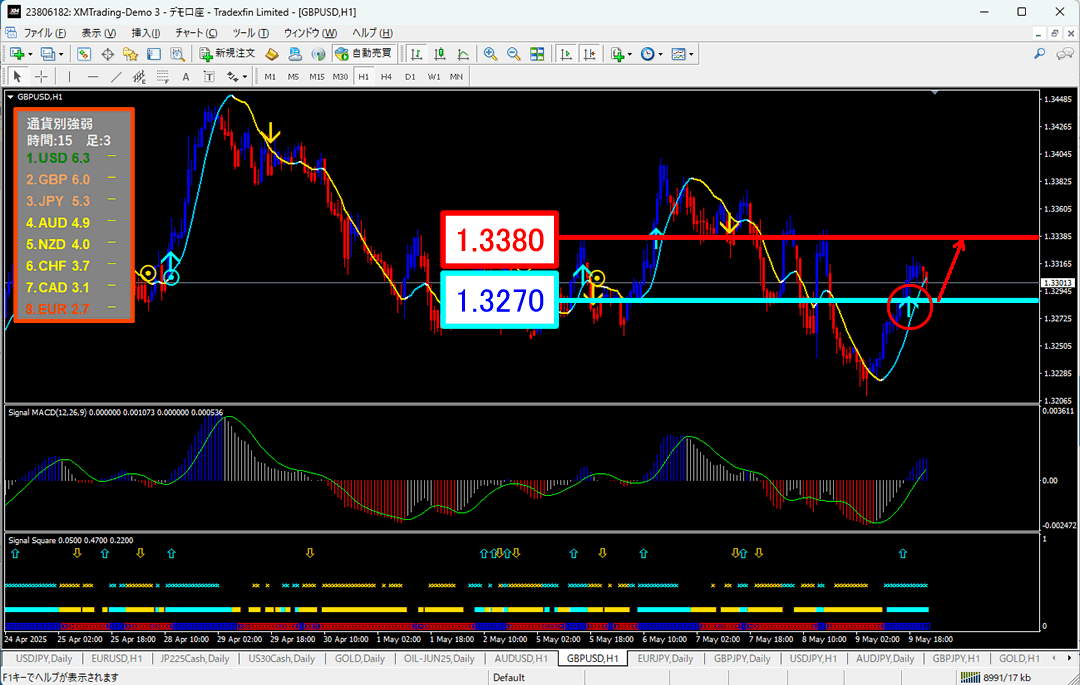Select the D1 timeframe

410,76
